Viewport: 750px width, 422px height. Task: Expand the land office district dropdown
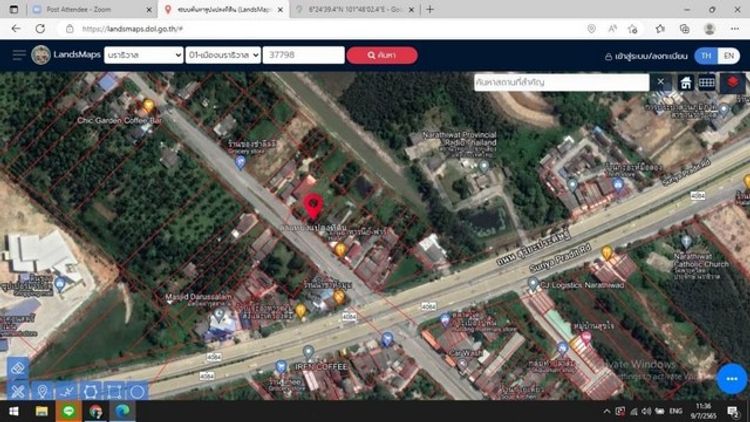click(x=222, y=55)
